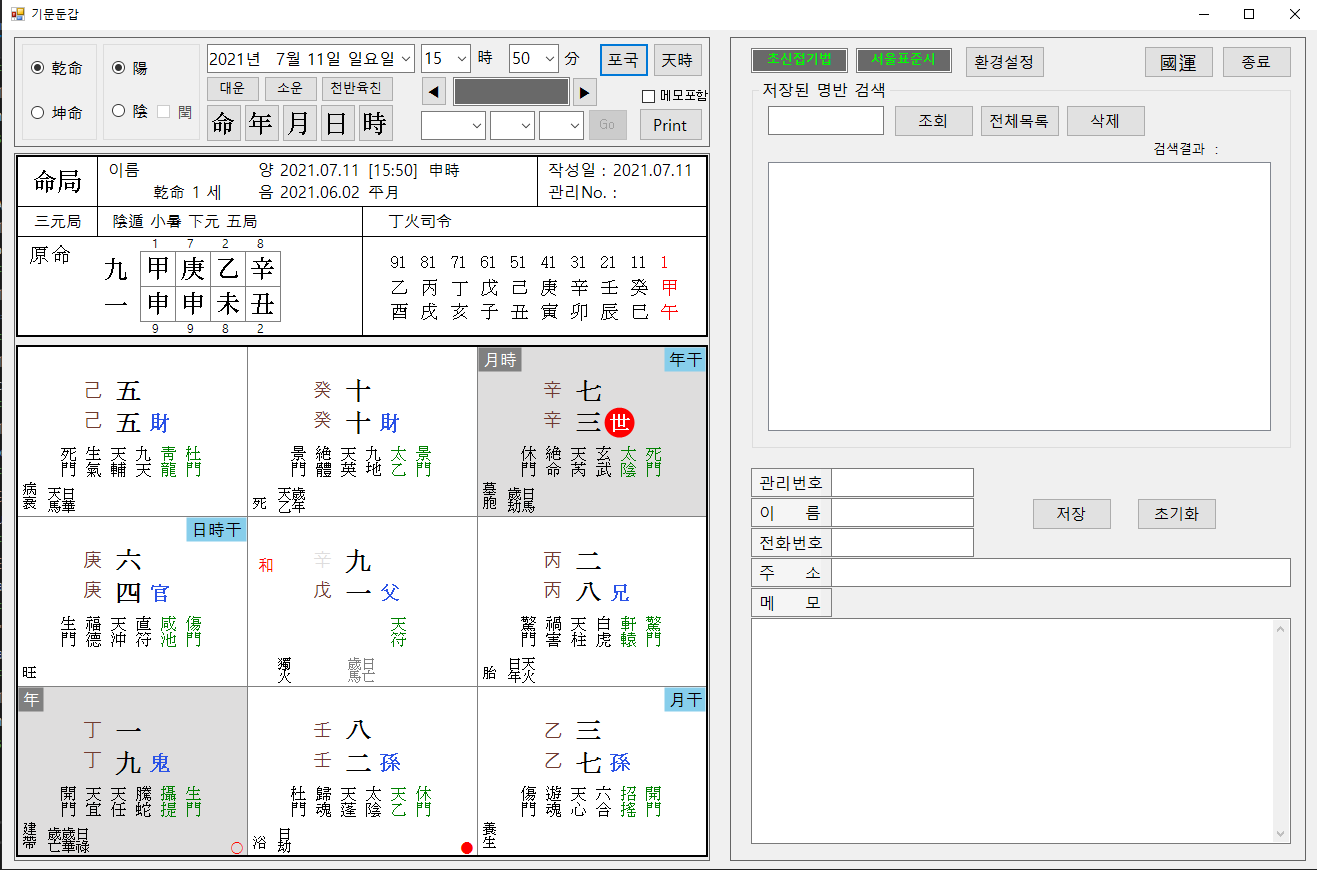Click the 月時 gray label in the grid
This screenshot has width=1317, height=870.
[x=500, y=360]
